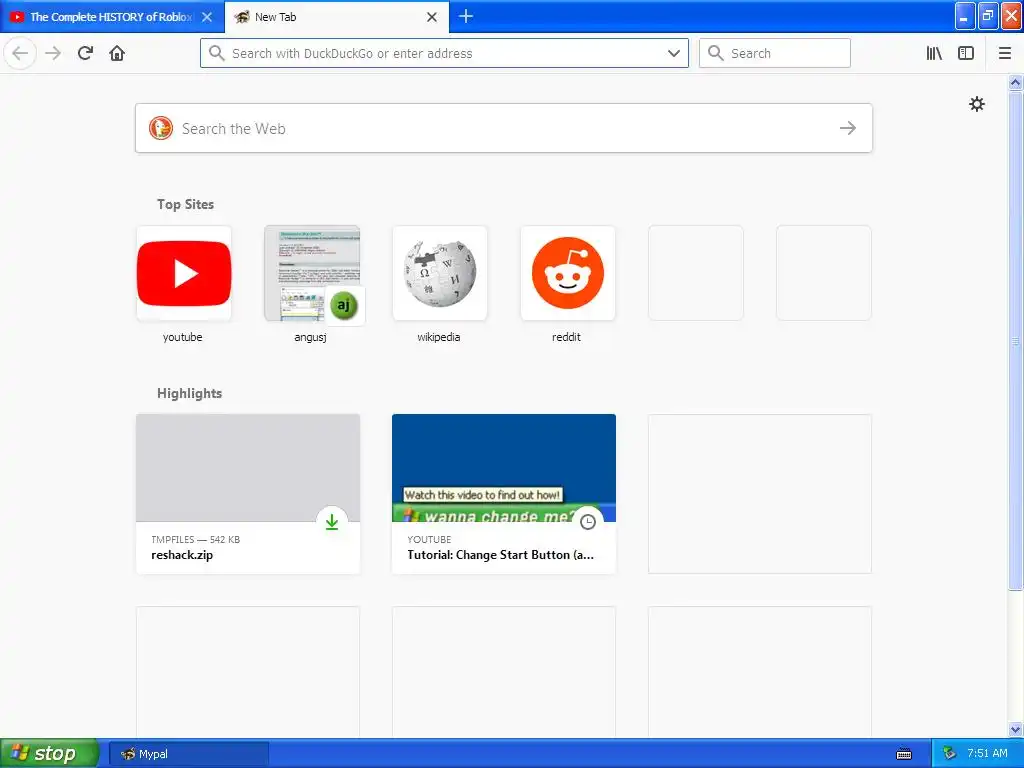The image size is (1024, 768).
Task: Click the Top Sites heading
Action: pyautogui.click(x=185, y=204)
